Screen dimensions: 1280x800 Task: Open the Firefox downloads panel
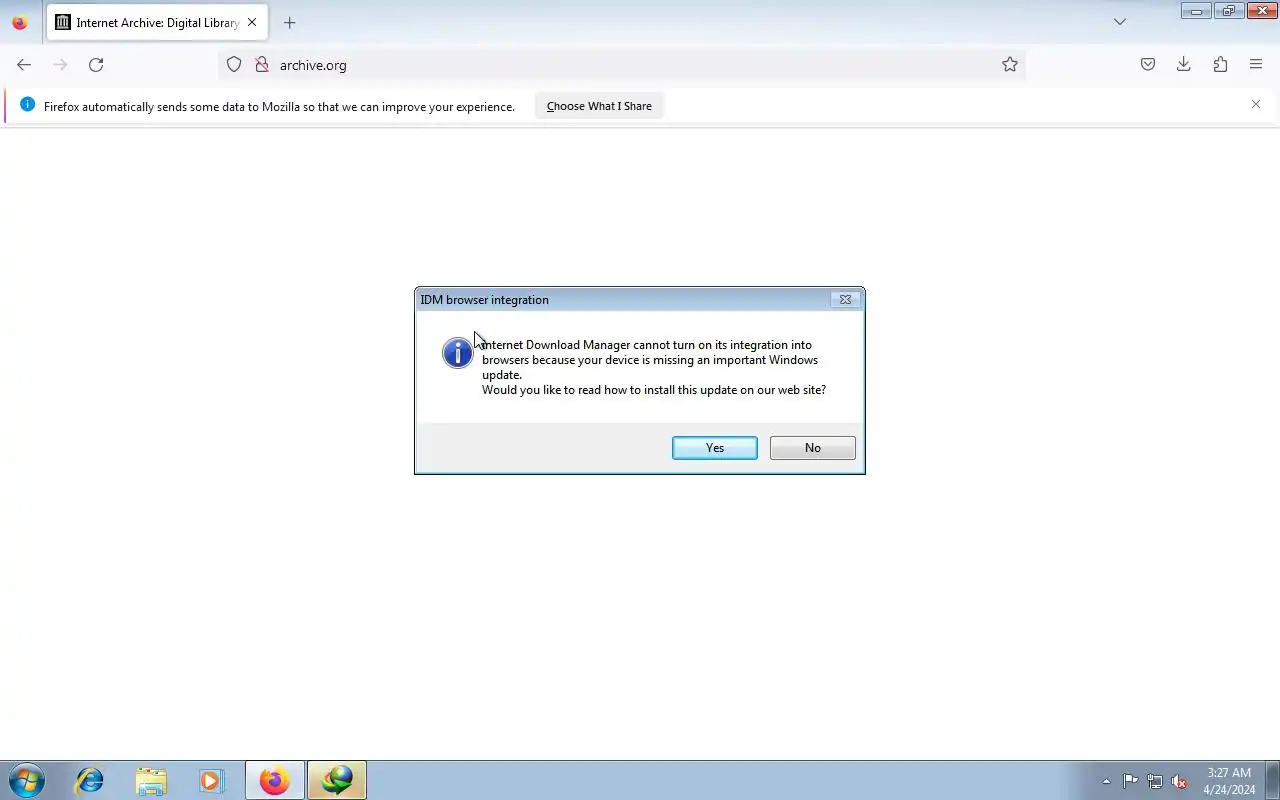coord(1184,65)
